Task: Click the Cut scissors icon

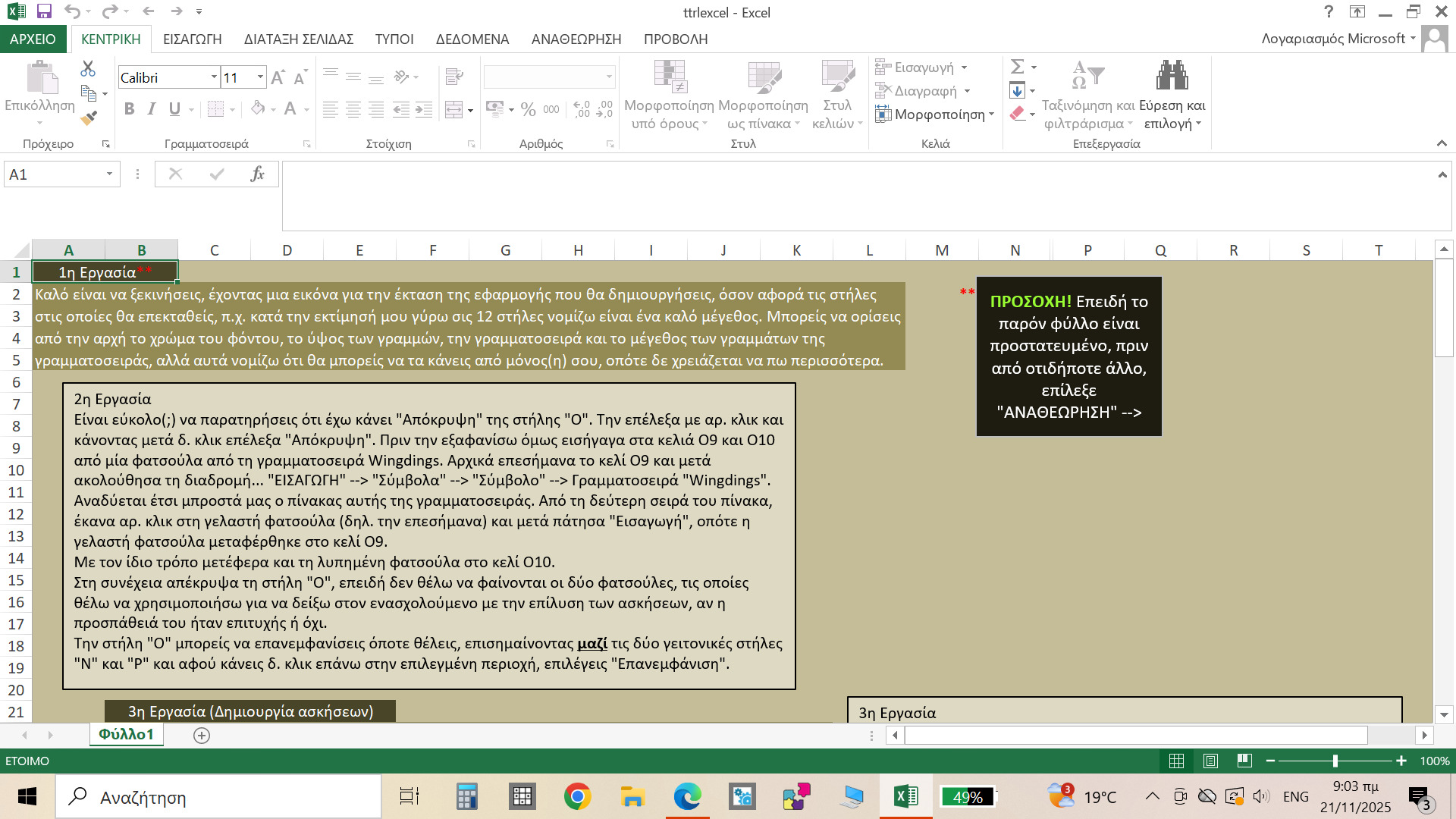Action: pos(88,68)
